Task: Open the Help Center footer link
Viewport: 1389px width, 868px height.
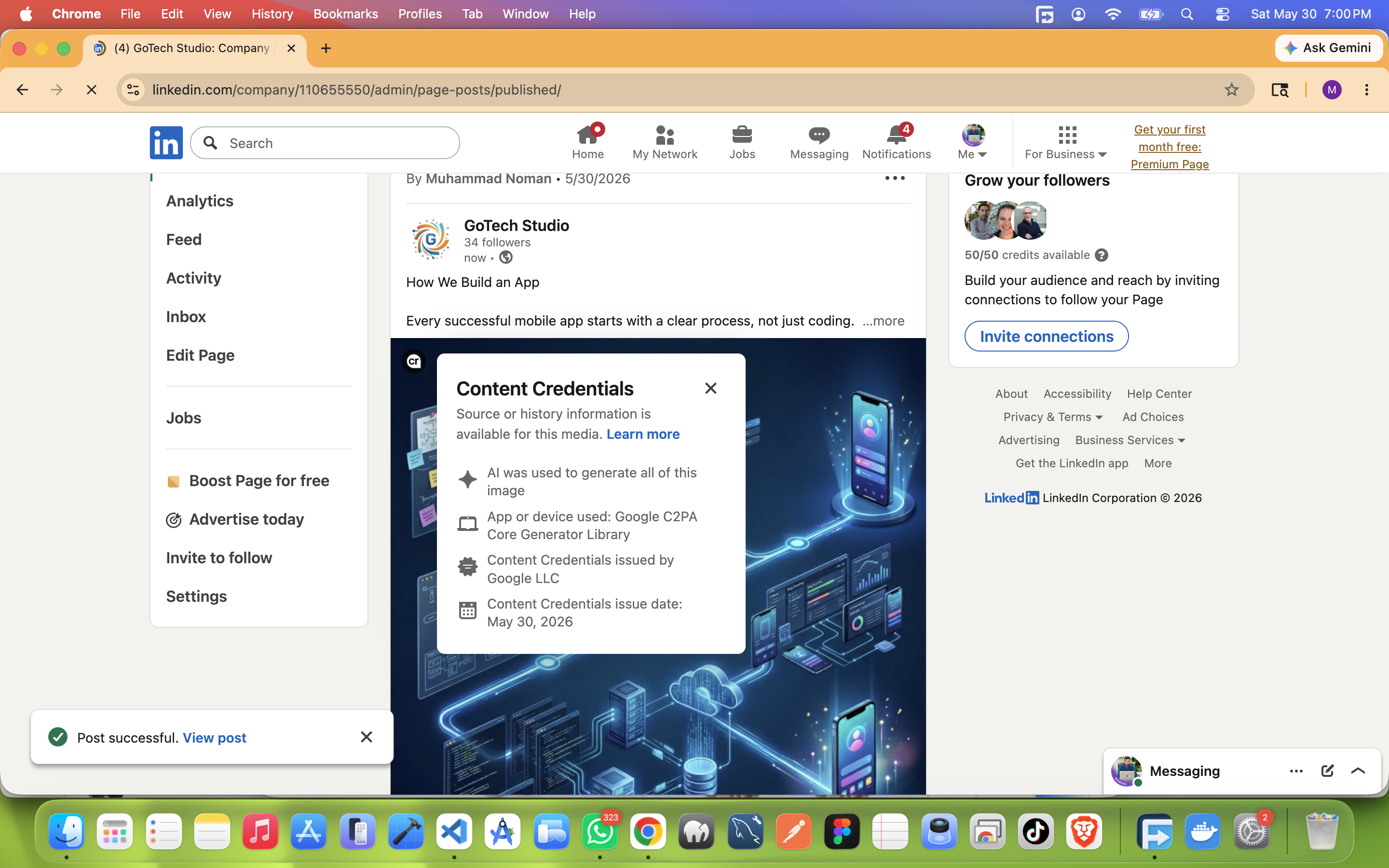Action: (x=1159, y=394)
